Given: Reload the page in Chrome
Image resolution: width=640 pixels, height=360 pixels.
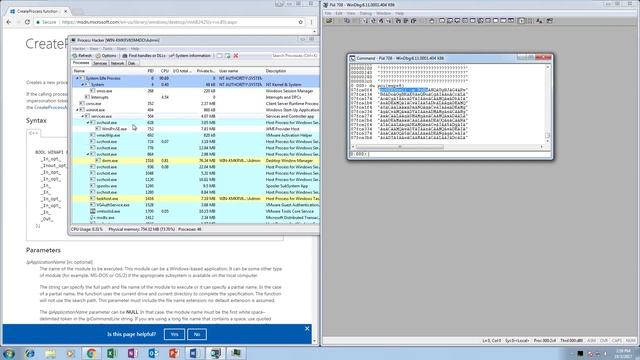Looking at the screenshot, I should pyautogui.click(x=27, y=22).
